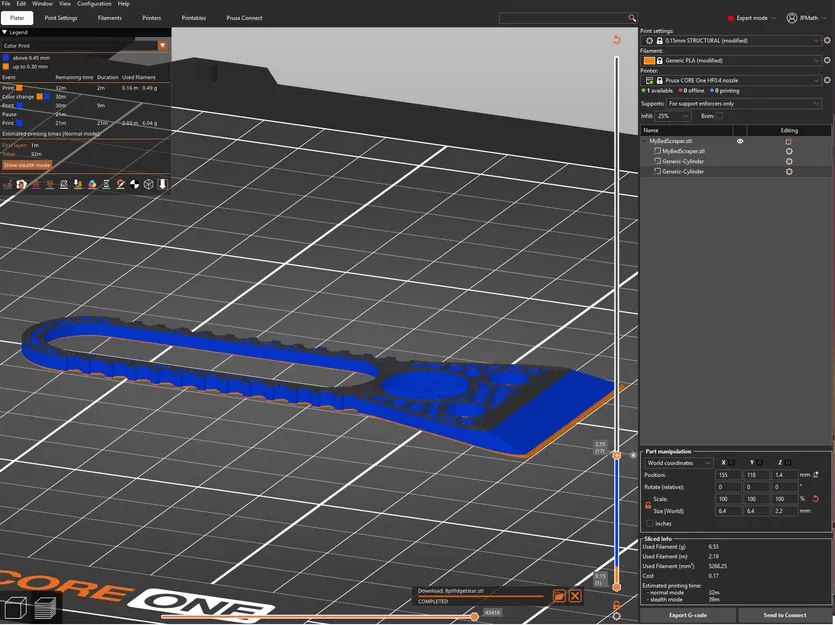Open downloads folder icon in notification
This screenshot has width=835, height=625.
(559, 596)
